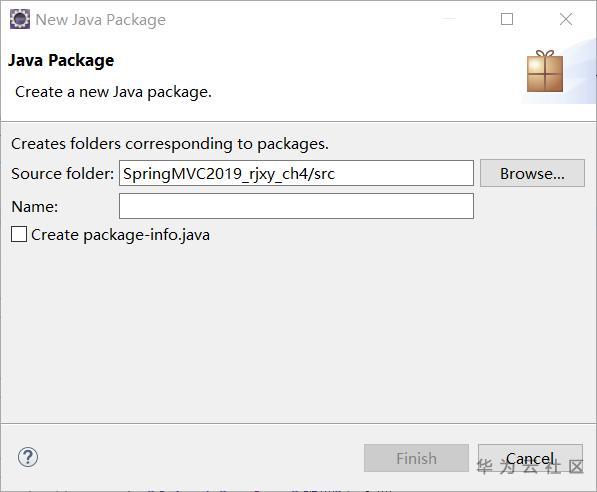Open help via the question mark icon
The width and height of the screenshot is (597, 492).
[x=28, y=457]
